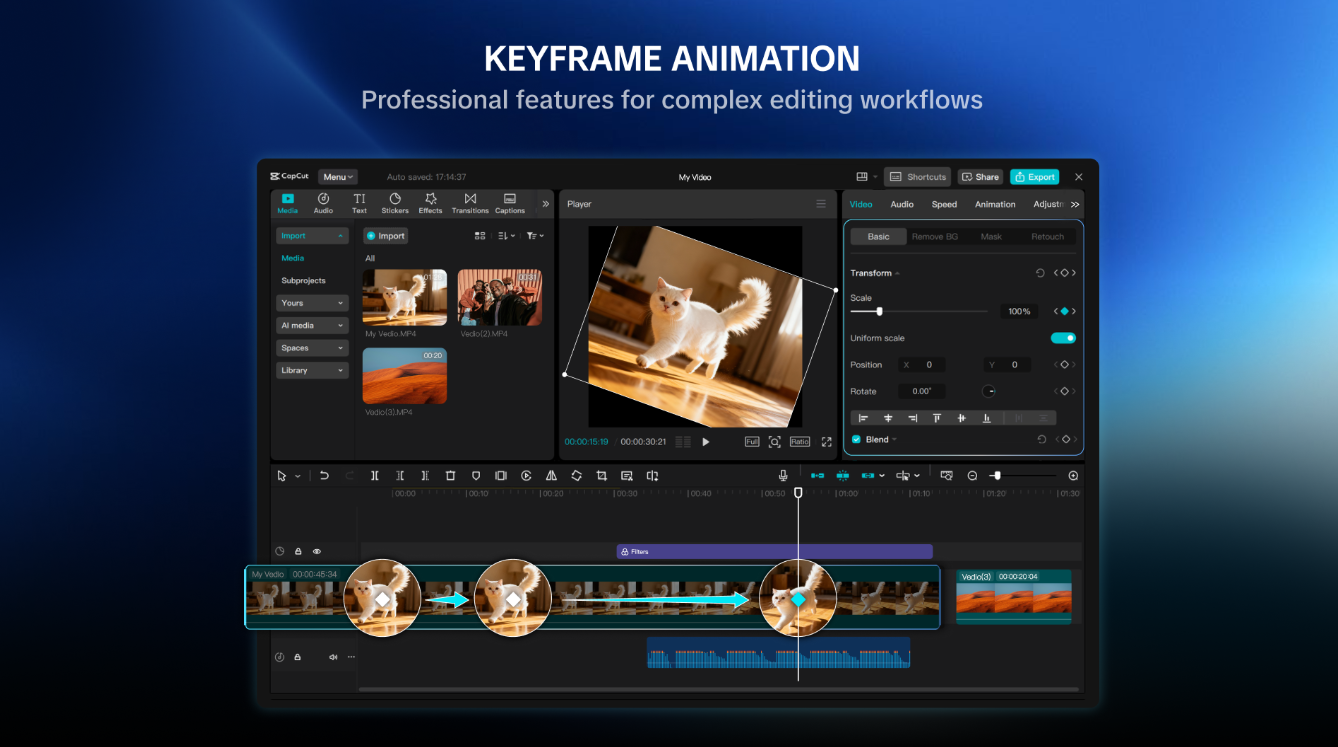Uncheck the Blend checkbox
Screen dimensions: 1338x747
(x=856, y=440)
